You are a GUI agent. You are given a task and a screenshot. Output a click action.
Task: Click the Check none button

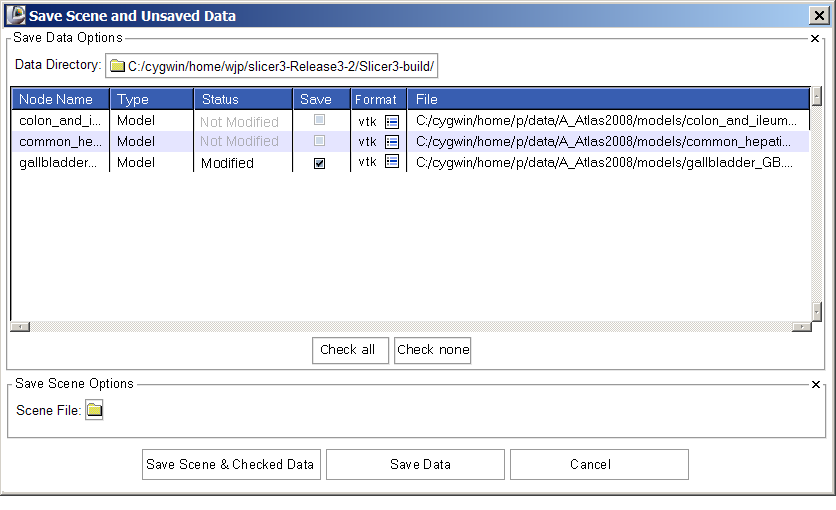pyautogui.click(x=432, y=350)
